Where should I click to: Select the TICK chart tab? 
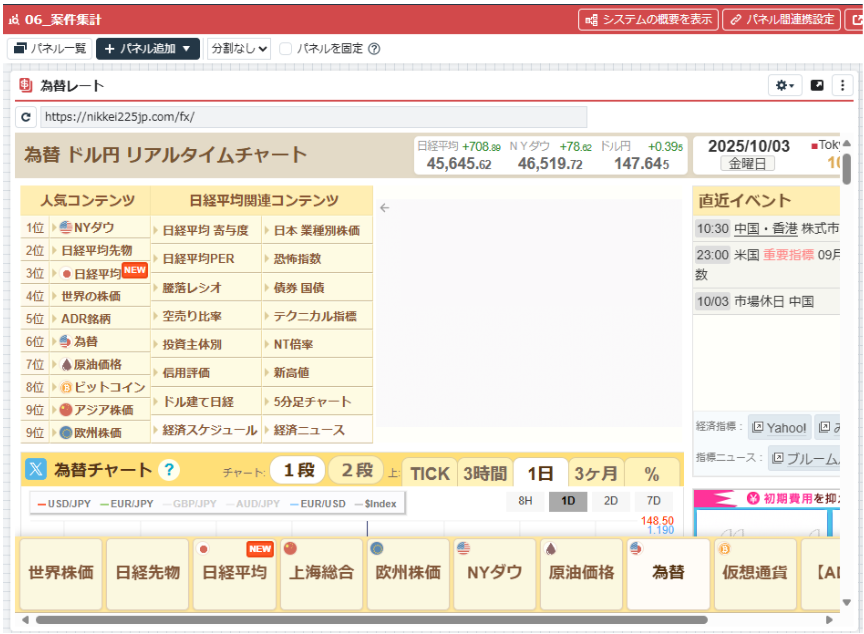point(429,473)
